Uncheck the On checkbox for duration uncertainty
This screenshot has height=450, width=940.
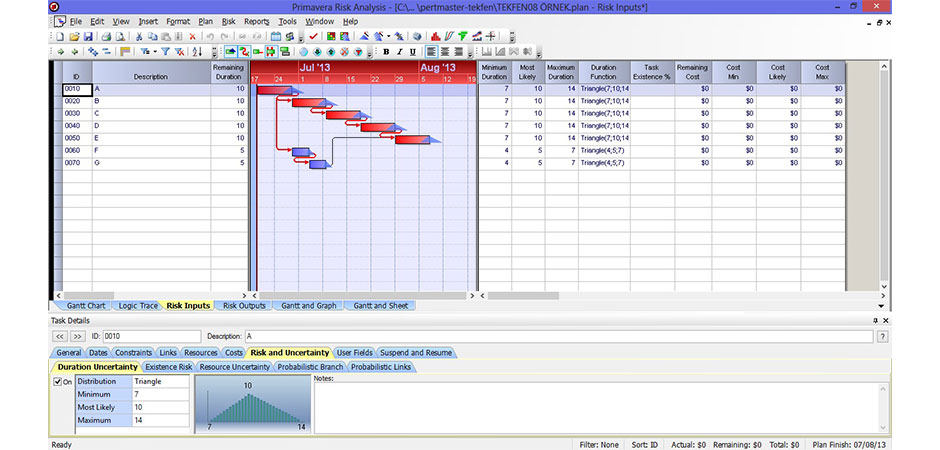pyautogui.click(x=57, y=381)
